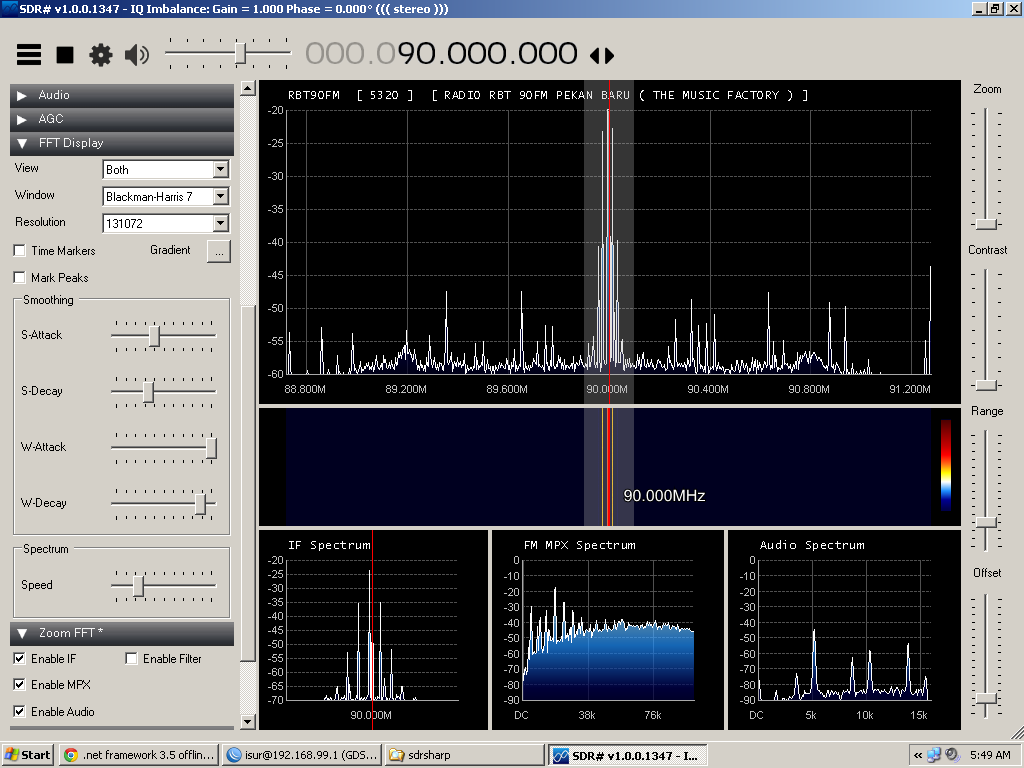The height and width of the screenshot is (768, 1024).
Task: Adjust the Contrast vertical slider
Action: coord(986,385)
